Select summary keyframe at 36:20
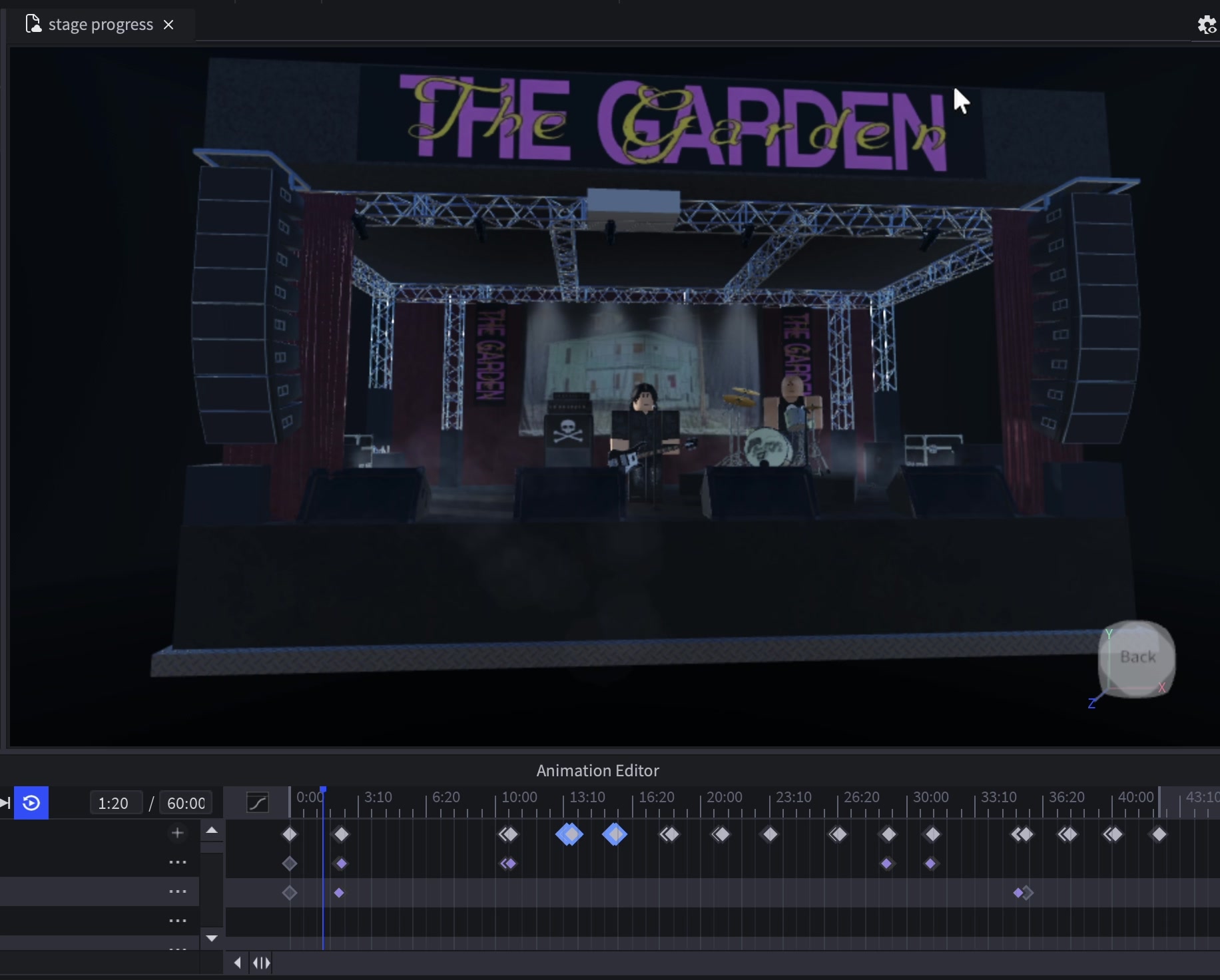The image size is (1220, 980). pyautogui.click(x=1068, y=834)
